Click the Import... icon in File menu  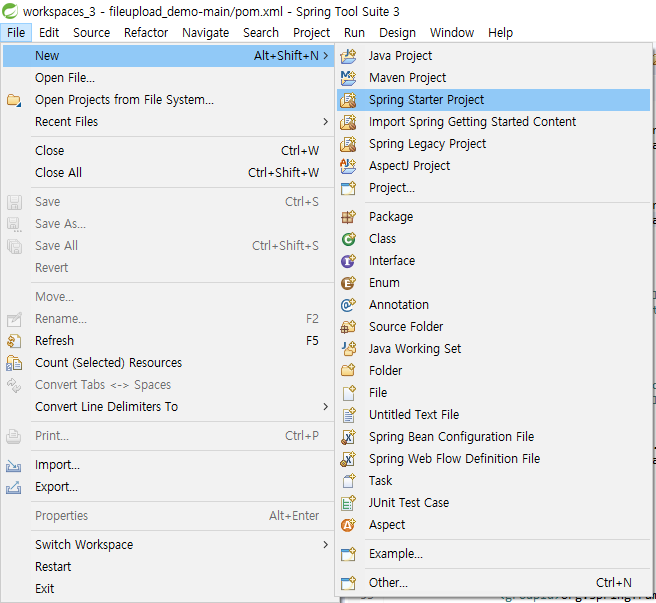click(14, 465)
